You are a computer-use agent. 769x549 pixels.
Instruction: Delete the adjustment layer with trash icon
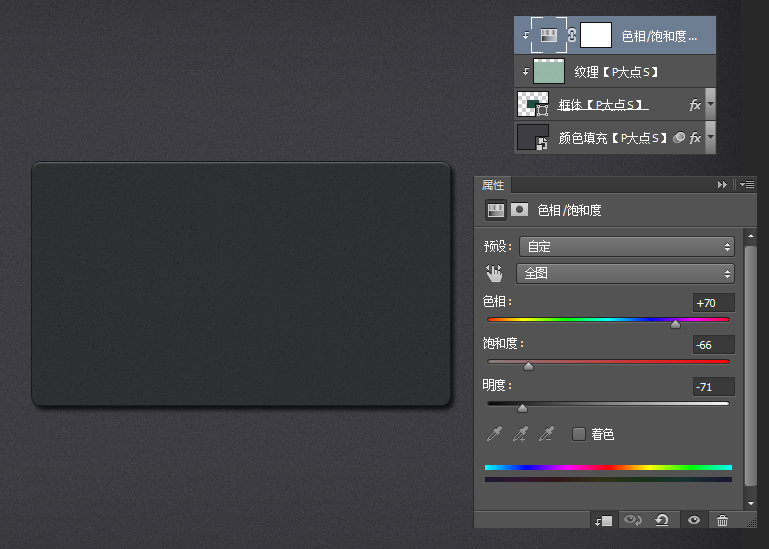point(722,521)
